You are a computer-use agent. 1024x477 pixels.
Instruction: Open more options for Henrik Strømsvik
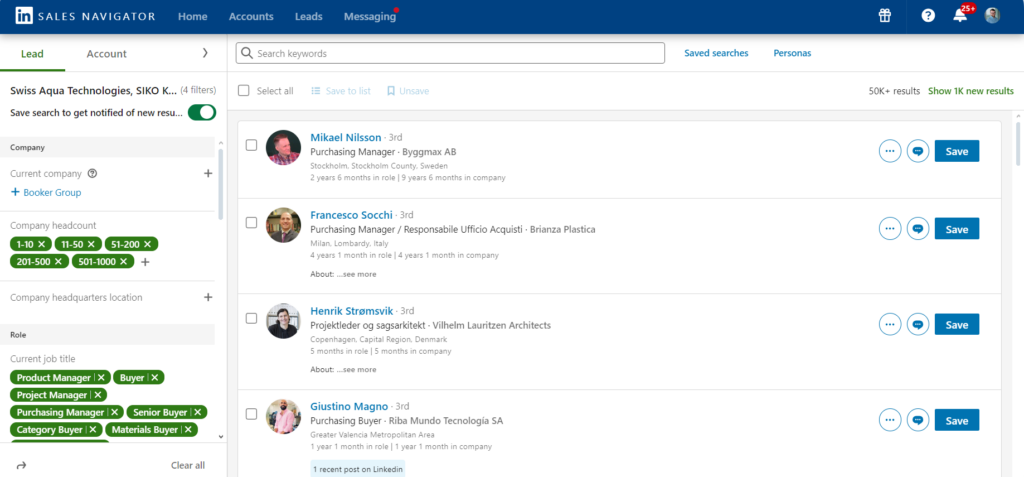pyautogui.click(x=889, y=324)
